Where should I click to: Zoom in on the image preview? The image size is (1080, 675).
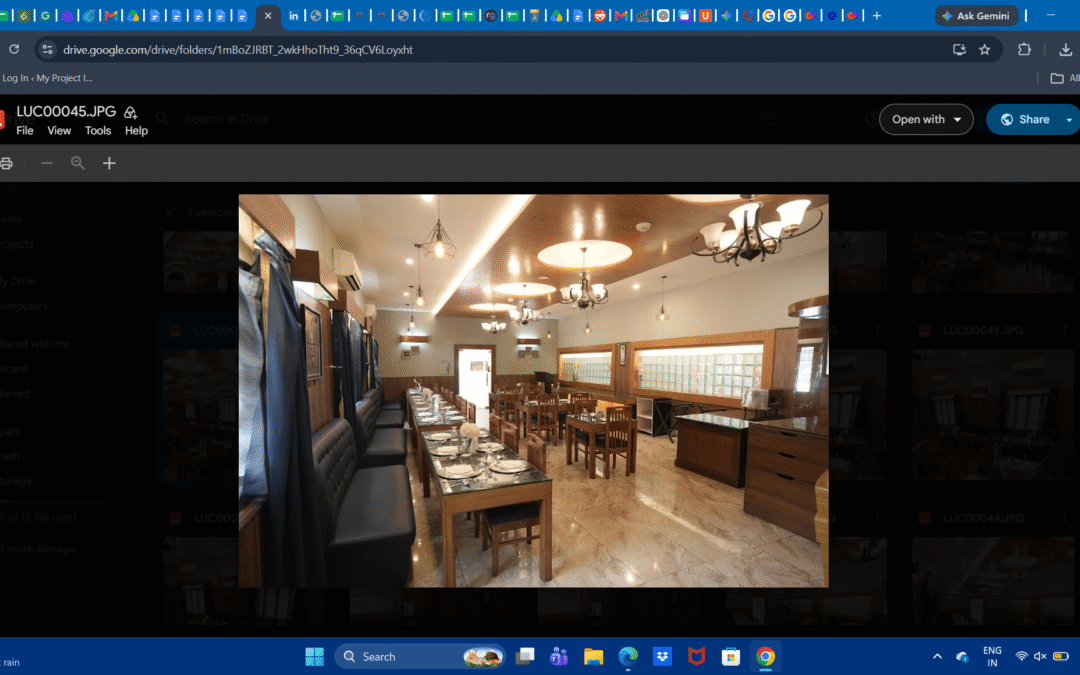pos(109,163)
